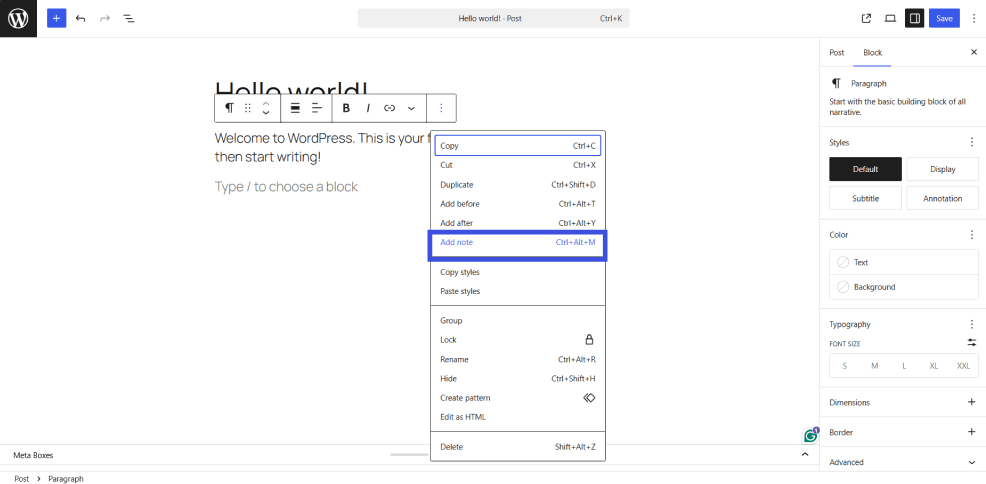
Task: Apply the Display style
Action: click(x=943, y=169)
